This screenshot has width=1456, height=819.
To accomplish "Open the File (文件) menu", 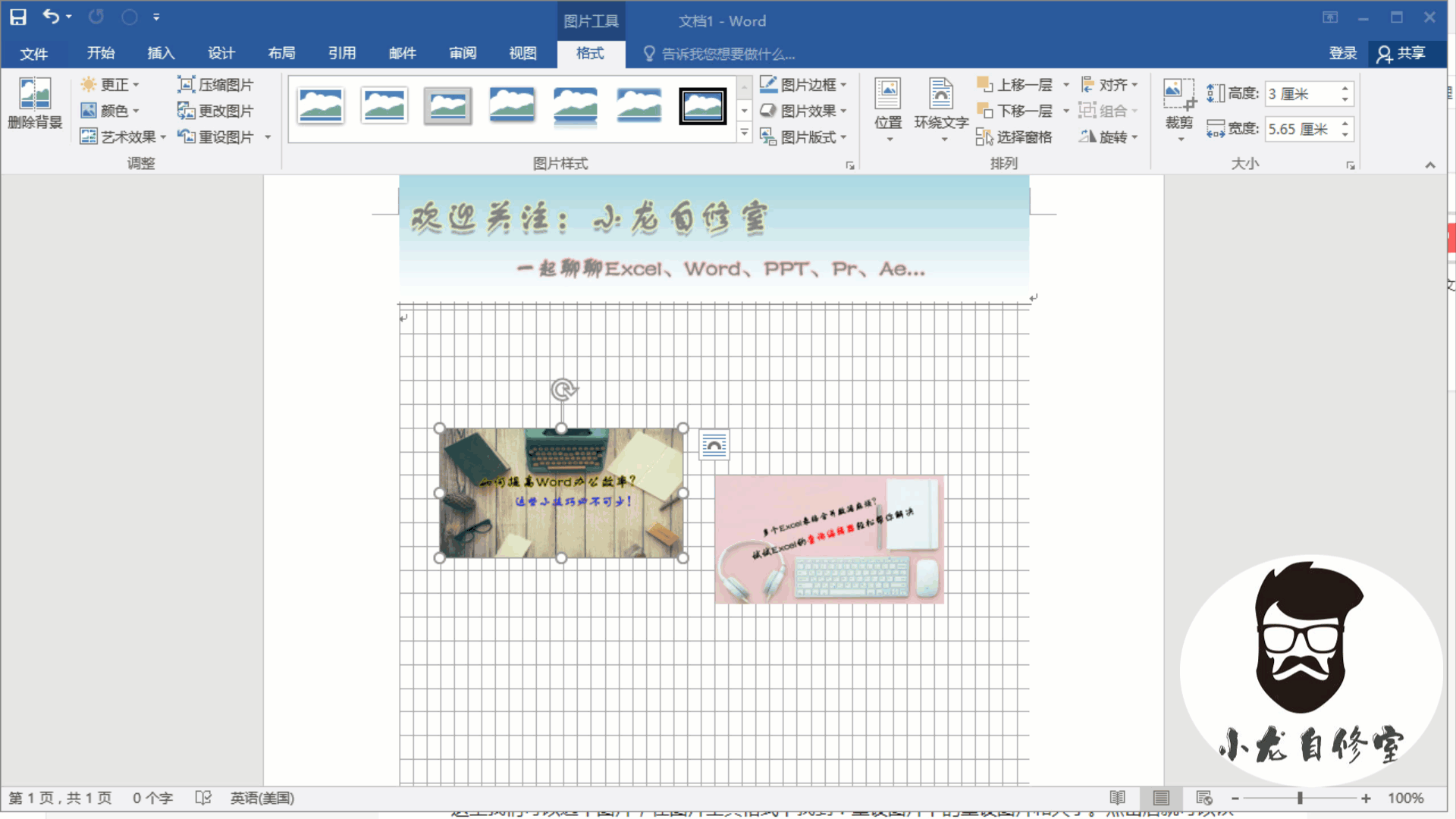I will click(x=34, y=53).
